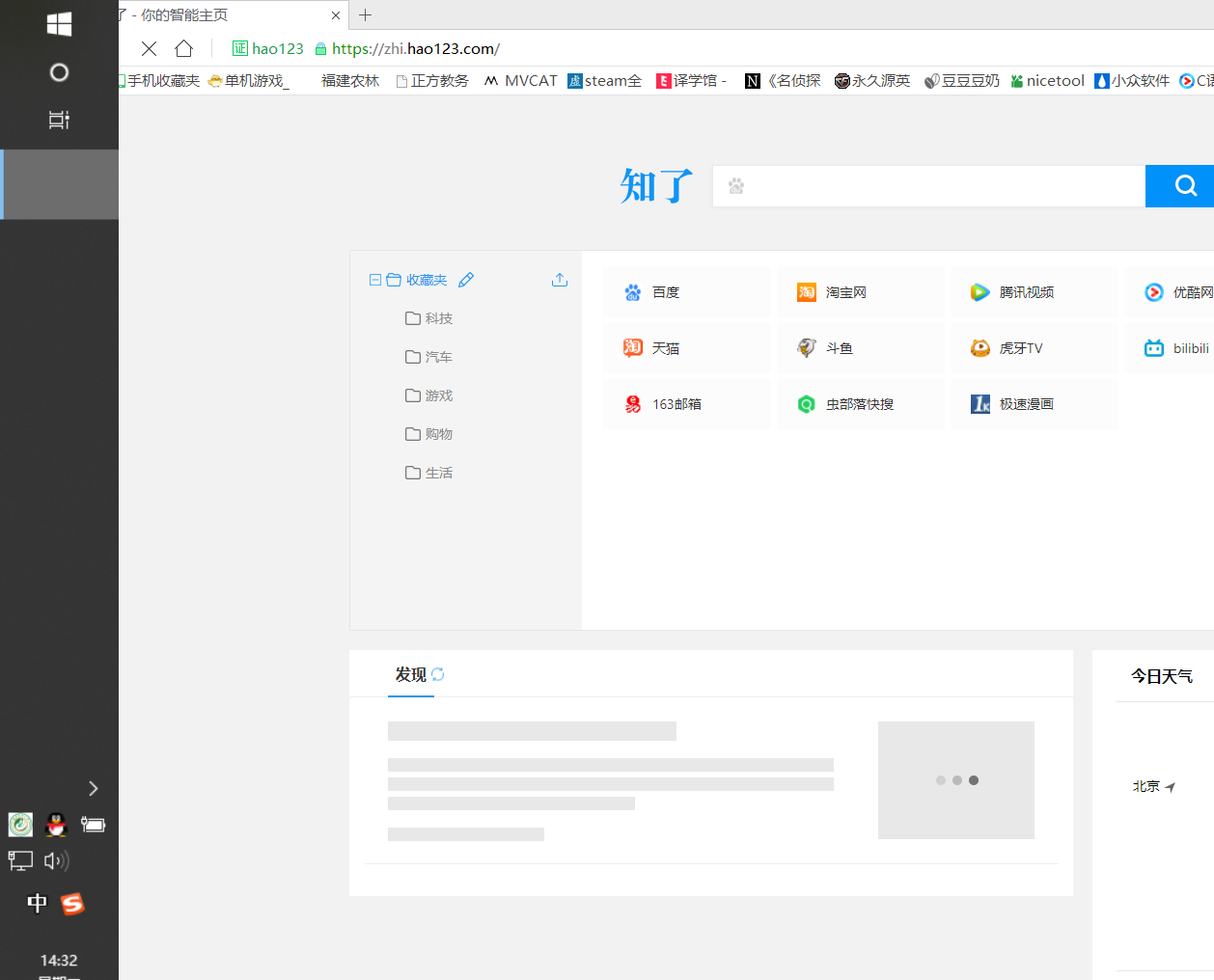
Task: Open nicetool bookmark
Action: (x=1048, y=81)
